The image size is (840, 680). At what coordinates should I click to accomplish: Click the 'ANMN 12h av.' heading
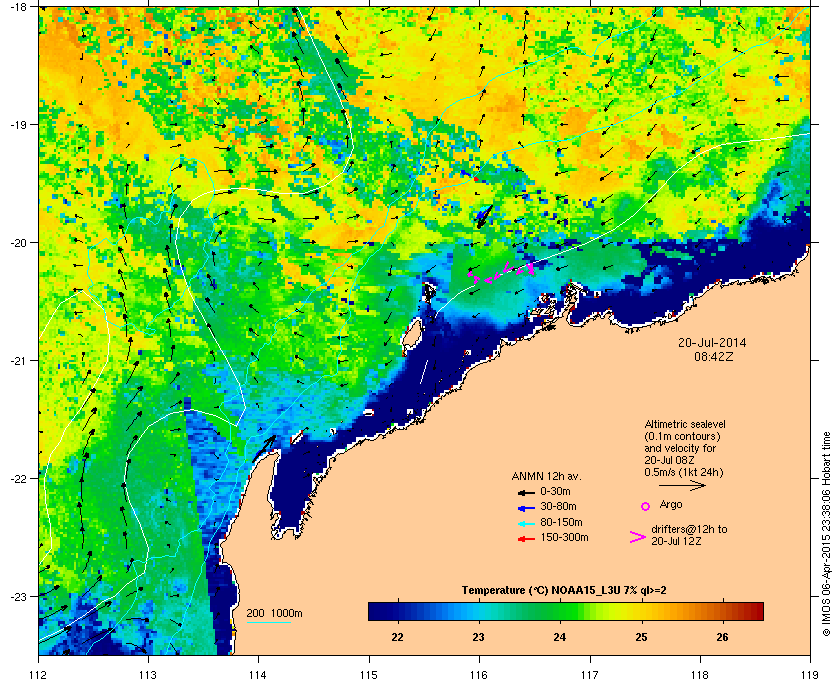546,476
